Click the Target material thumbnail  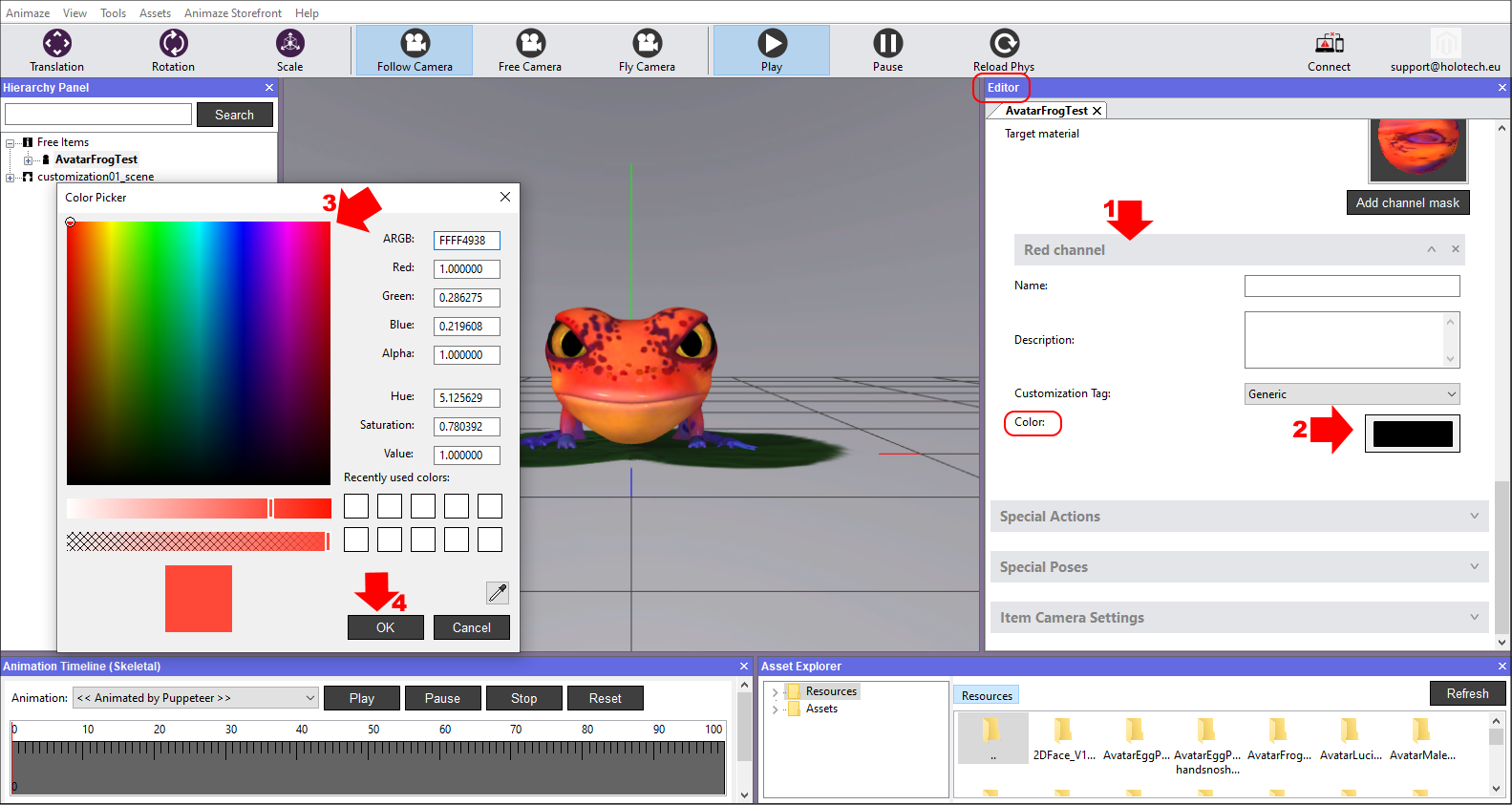point(1418,151)
